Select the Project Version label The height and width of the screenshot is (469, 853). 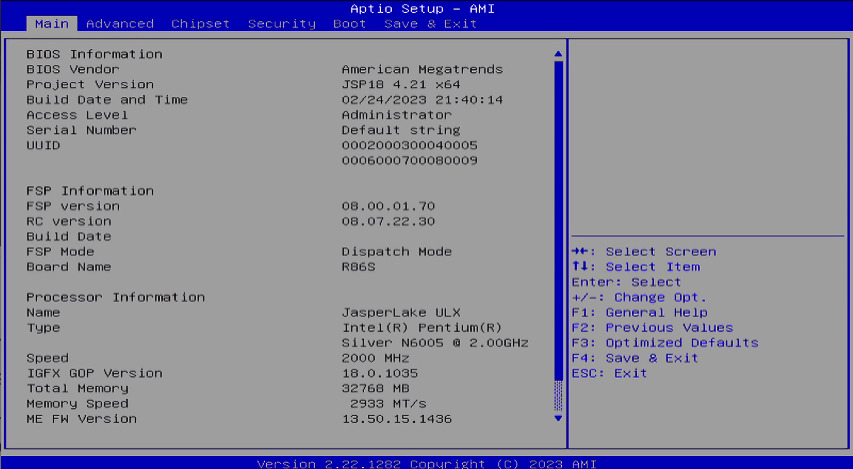click(90, 84)
